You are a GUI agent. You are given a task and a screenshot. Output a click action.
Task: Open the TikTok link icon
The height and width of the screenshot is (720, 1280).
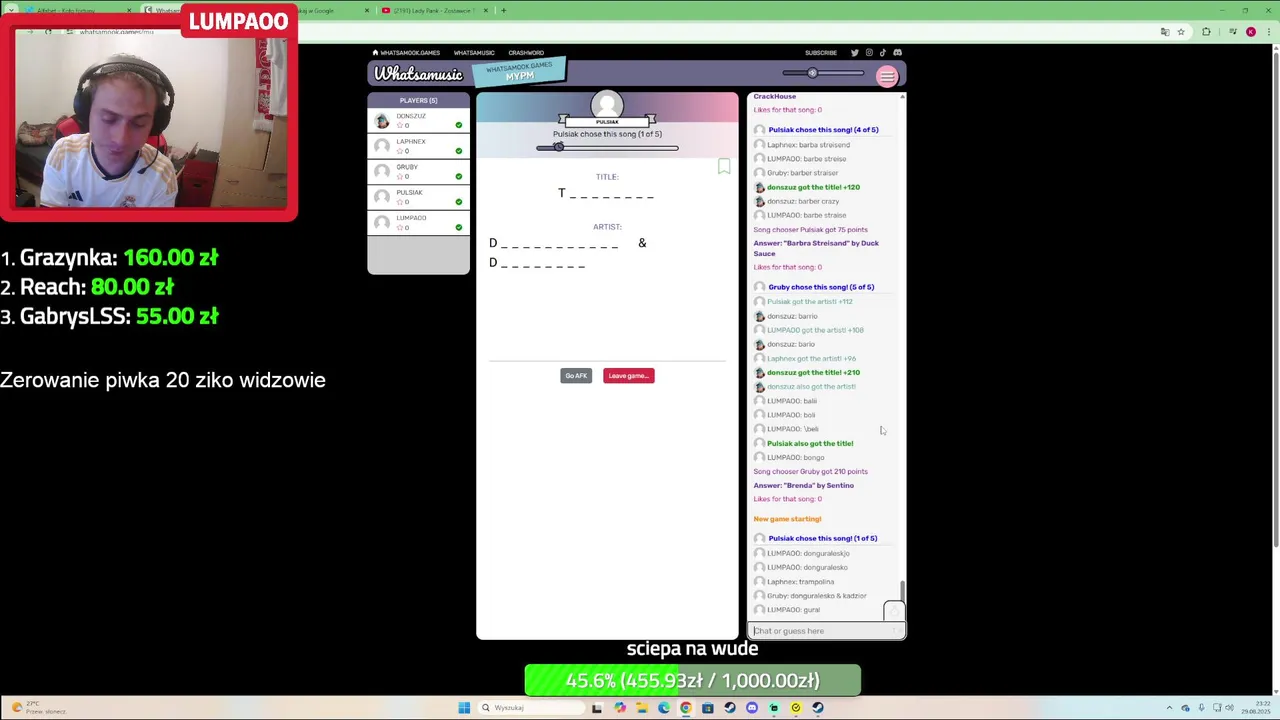(x=883, y=53)
